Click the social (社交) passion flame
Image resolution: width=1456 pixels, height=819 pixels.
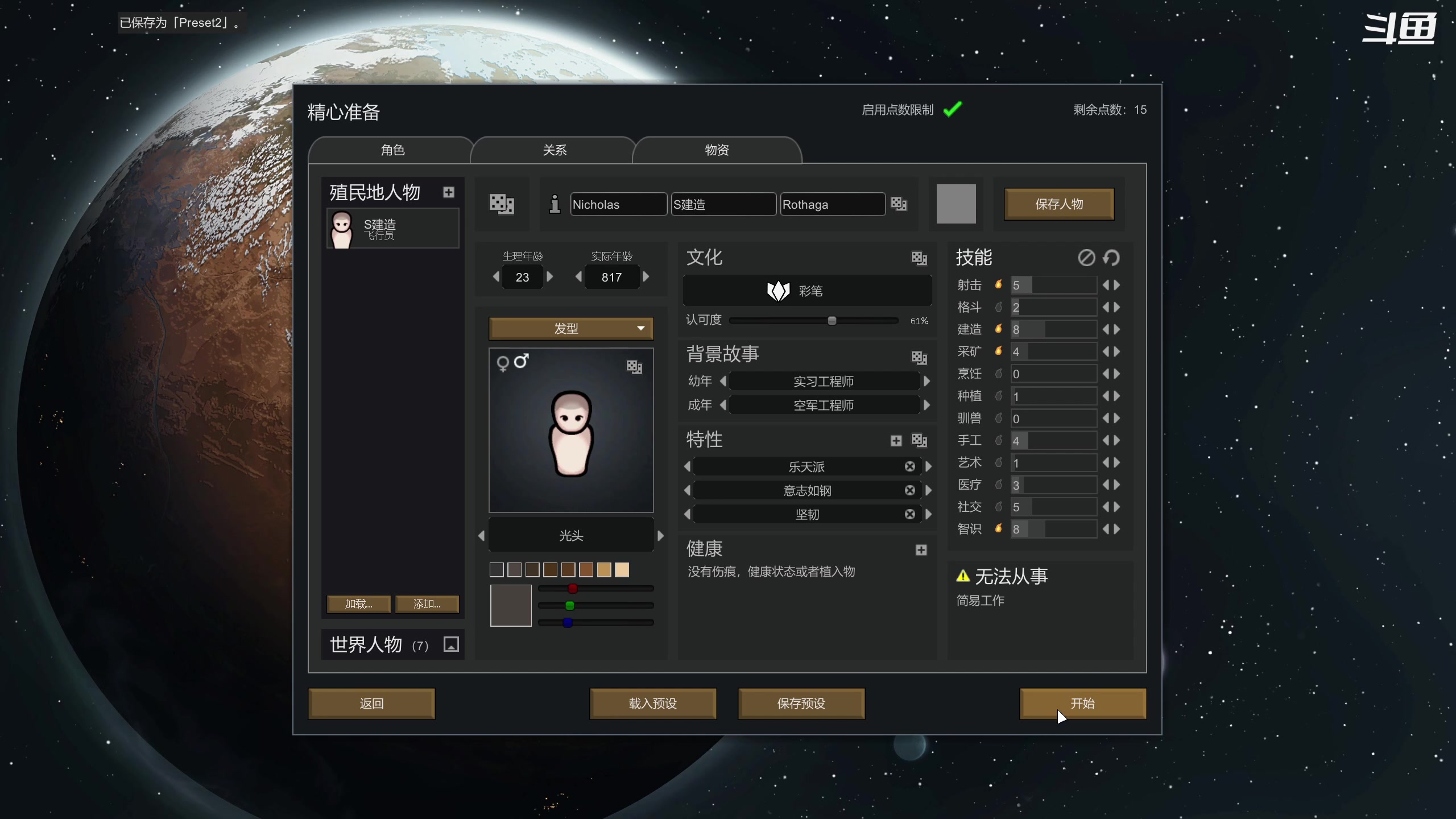pyautogui.click(x=998, y=507)
